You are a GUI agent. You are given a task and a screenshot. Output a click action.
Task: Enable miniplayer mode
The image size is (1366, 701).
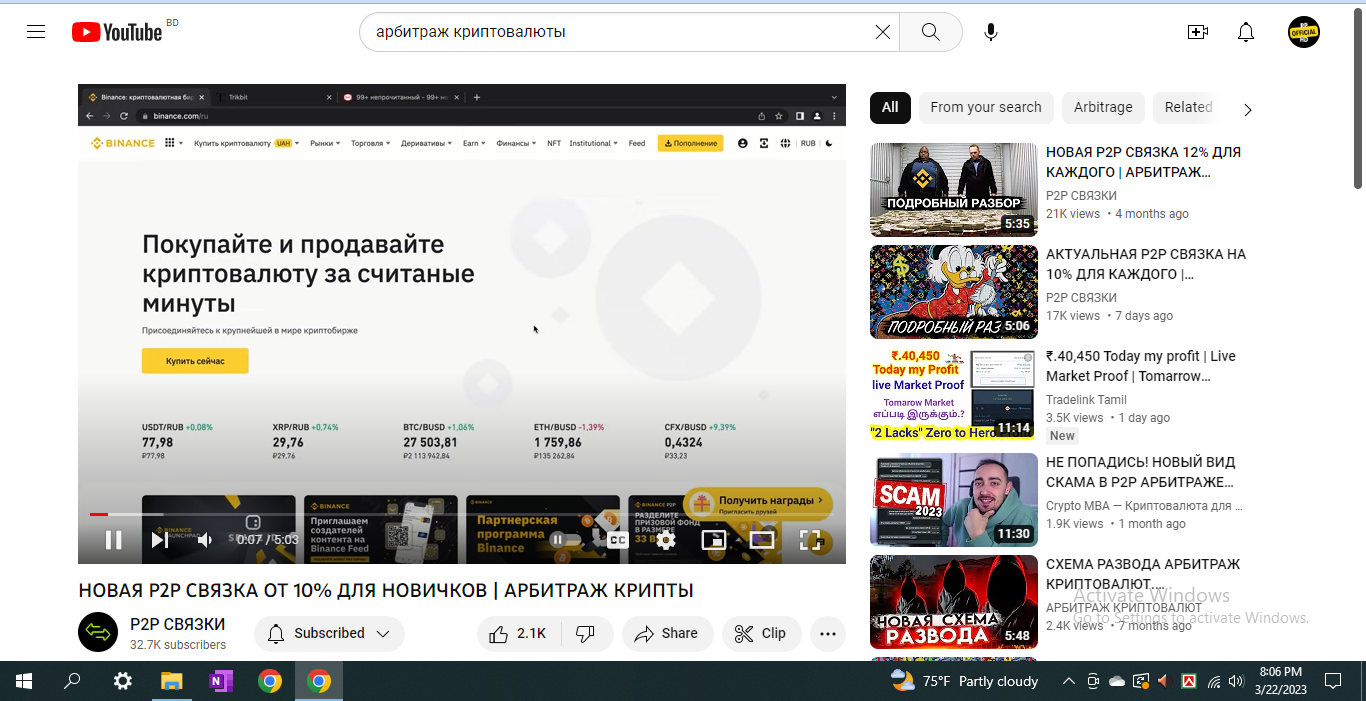(x=714, y=540)
